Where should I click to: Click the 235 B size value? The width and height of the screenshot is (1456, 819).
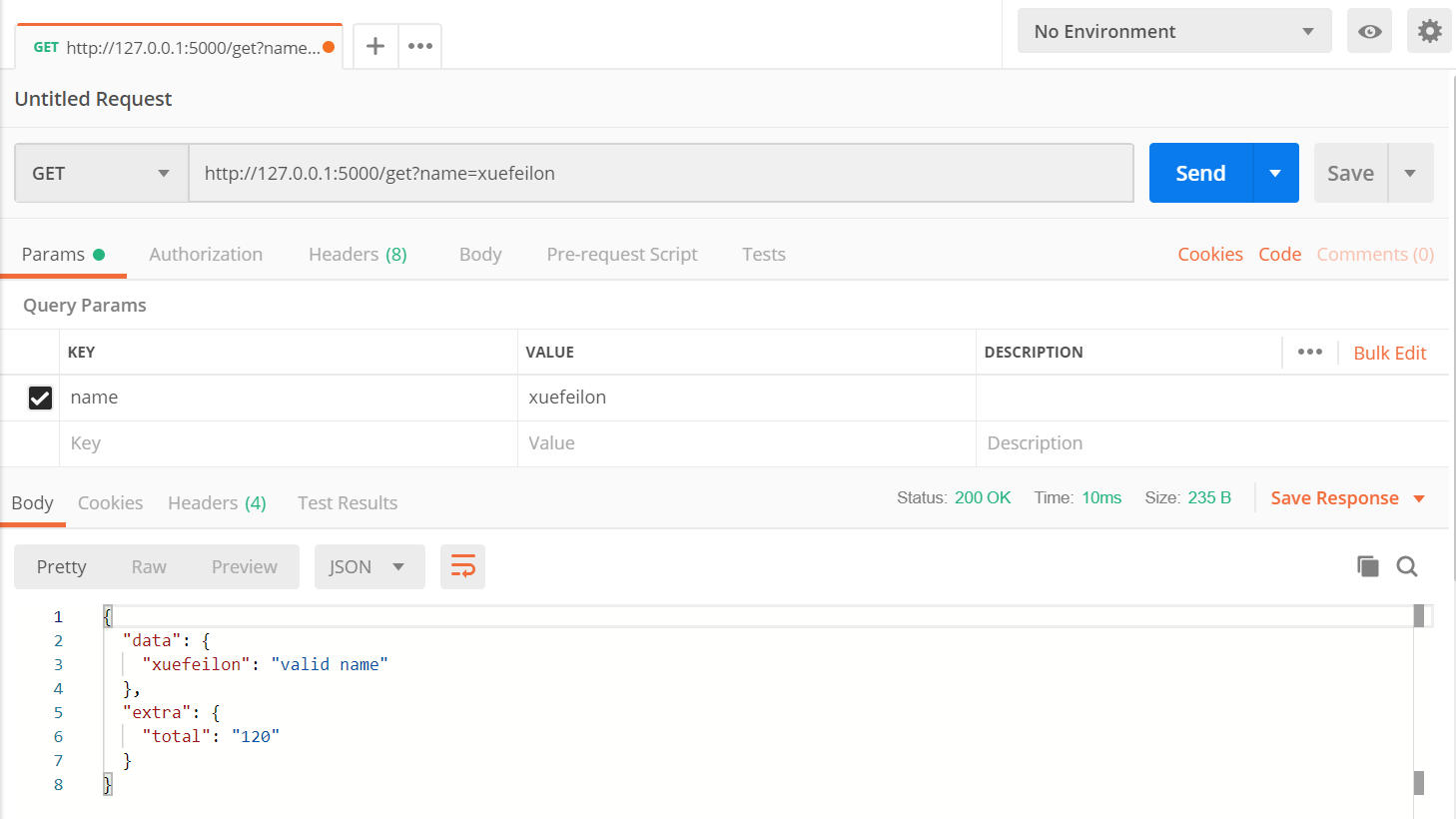coord(1209,497)
